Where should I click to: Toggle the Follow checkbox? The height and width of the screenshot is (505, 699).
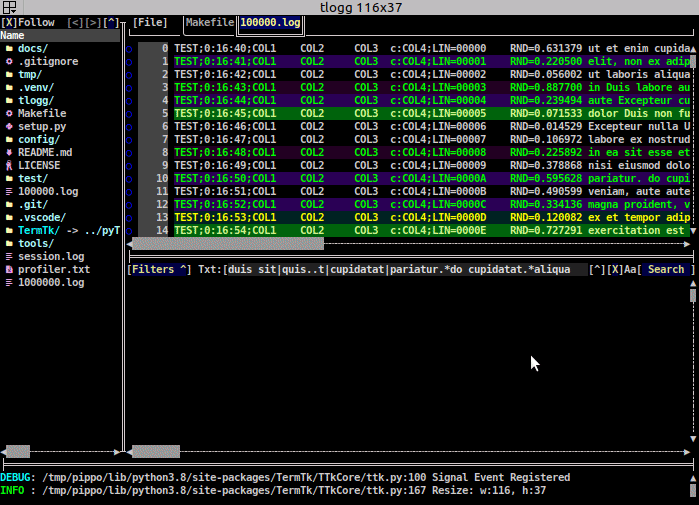click(x=9, y=22)
